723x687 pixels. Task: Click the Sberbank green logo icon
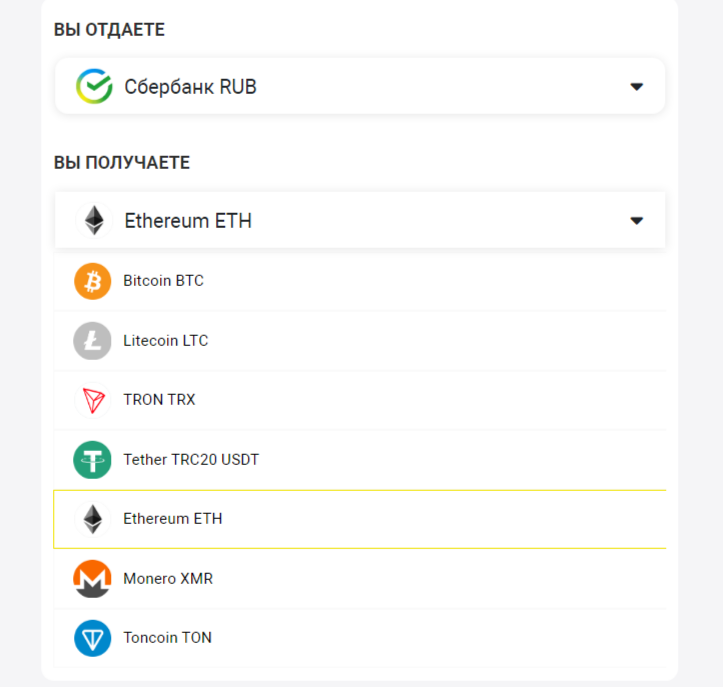[94, 87]
